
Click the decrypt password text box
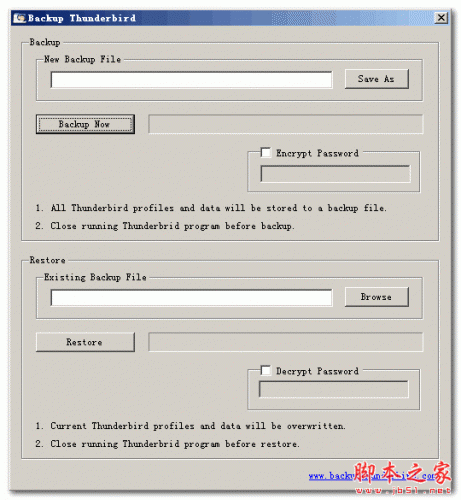click(x=334, y=389)
